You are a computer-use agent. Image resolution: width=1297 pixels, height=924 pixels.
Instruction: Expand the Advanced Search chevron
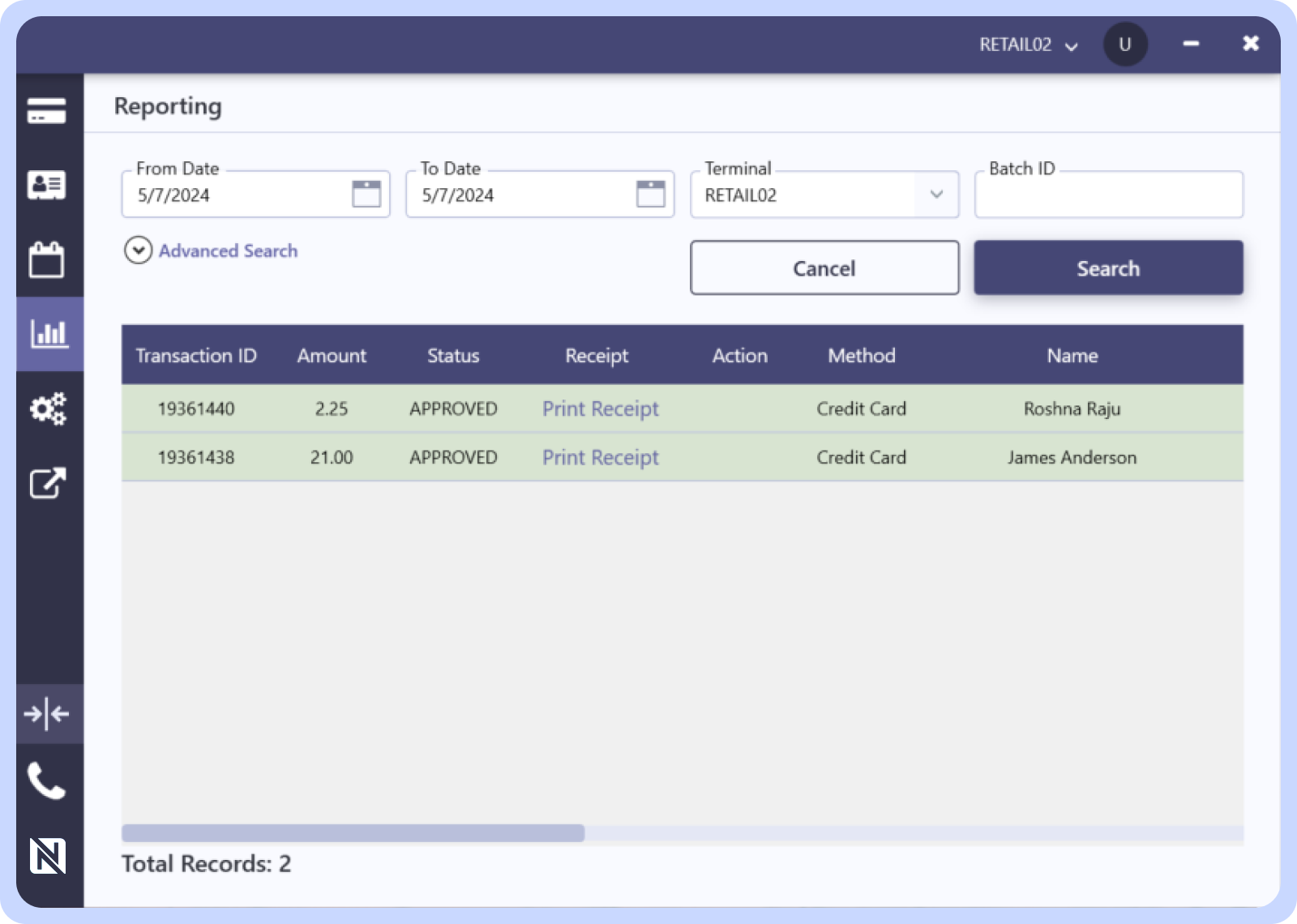pos(139,250)
